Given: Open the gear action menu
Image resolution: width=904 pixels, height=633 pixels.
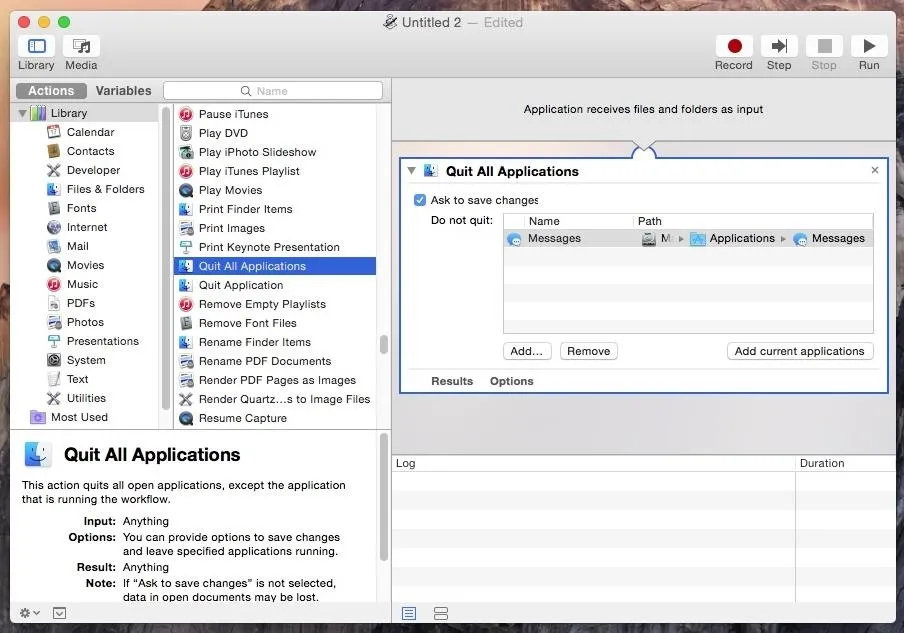Looking at the screenshot, I should tap(29, 613).
